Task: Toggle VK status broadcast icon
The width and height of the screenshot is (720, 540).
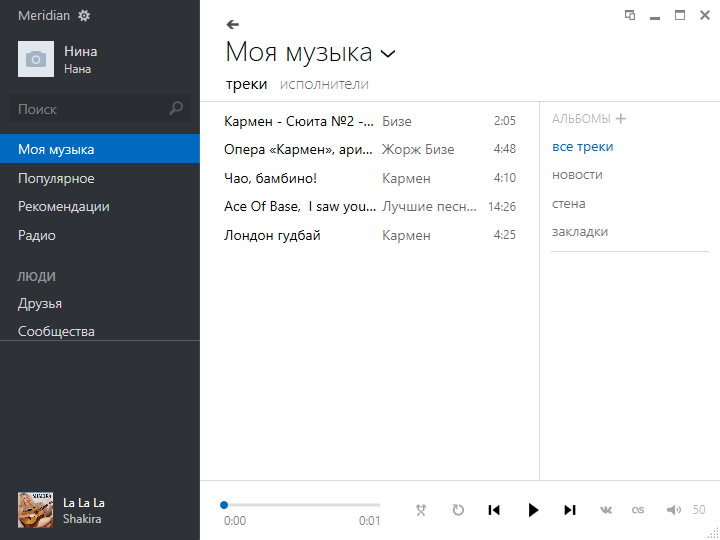Action: point(606,510)
